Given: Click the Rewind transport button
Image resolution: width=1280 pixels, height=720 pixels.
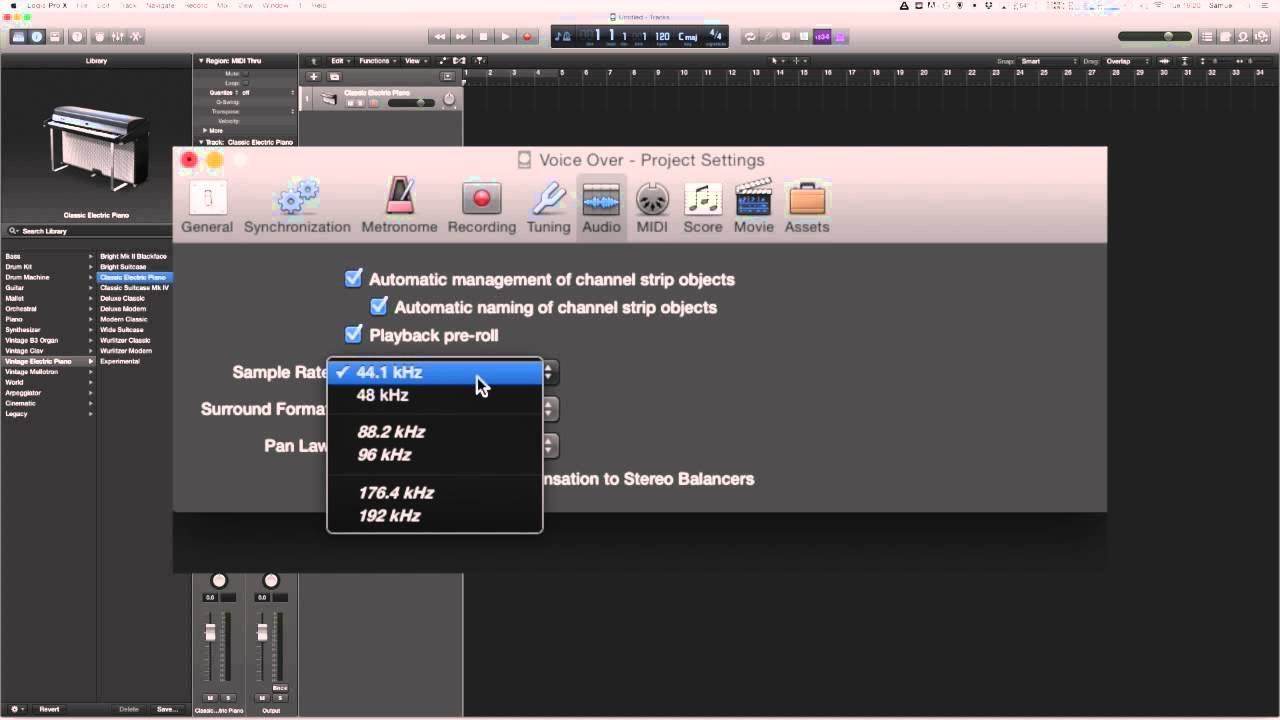Looking at the screenshot, I should 439,37.
